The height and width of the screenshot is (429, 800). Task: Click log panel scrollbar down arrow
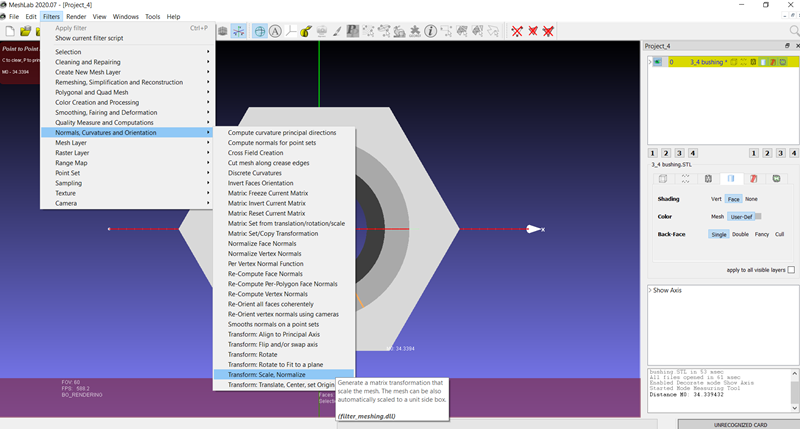coord(794,408)
